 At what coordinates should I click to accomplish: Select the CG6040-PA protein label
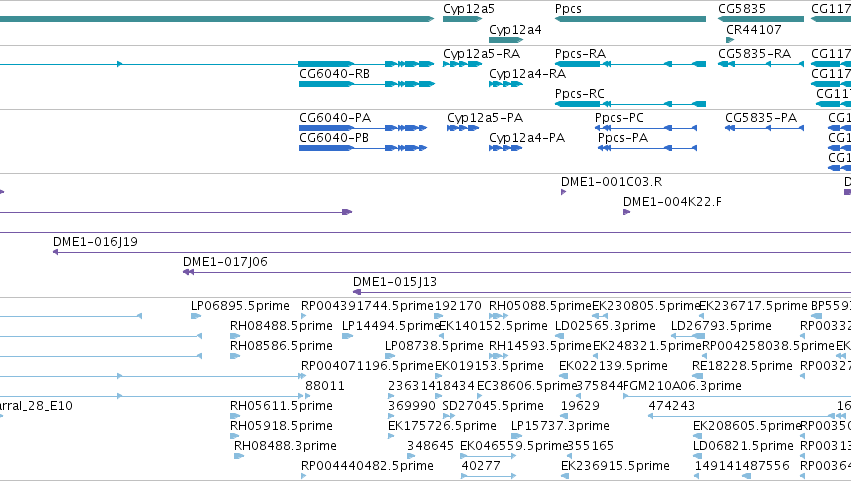coord(335,118)
